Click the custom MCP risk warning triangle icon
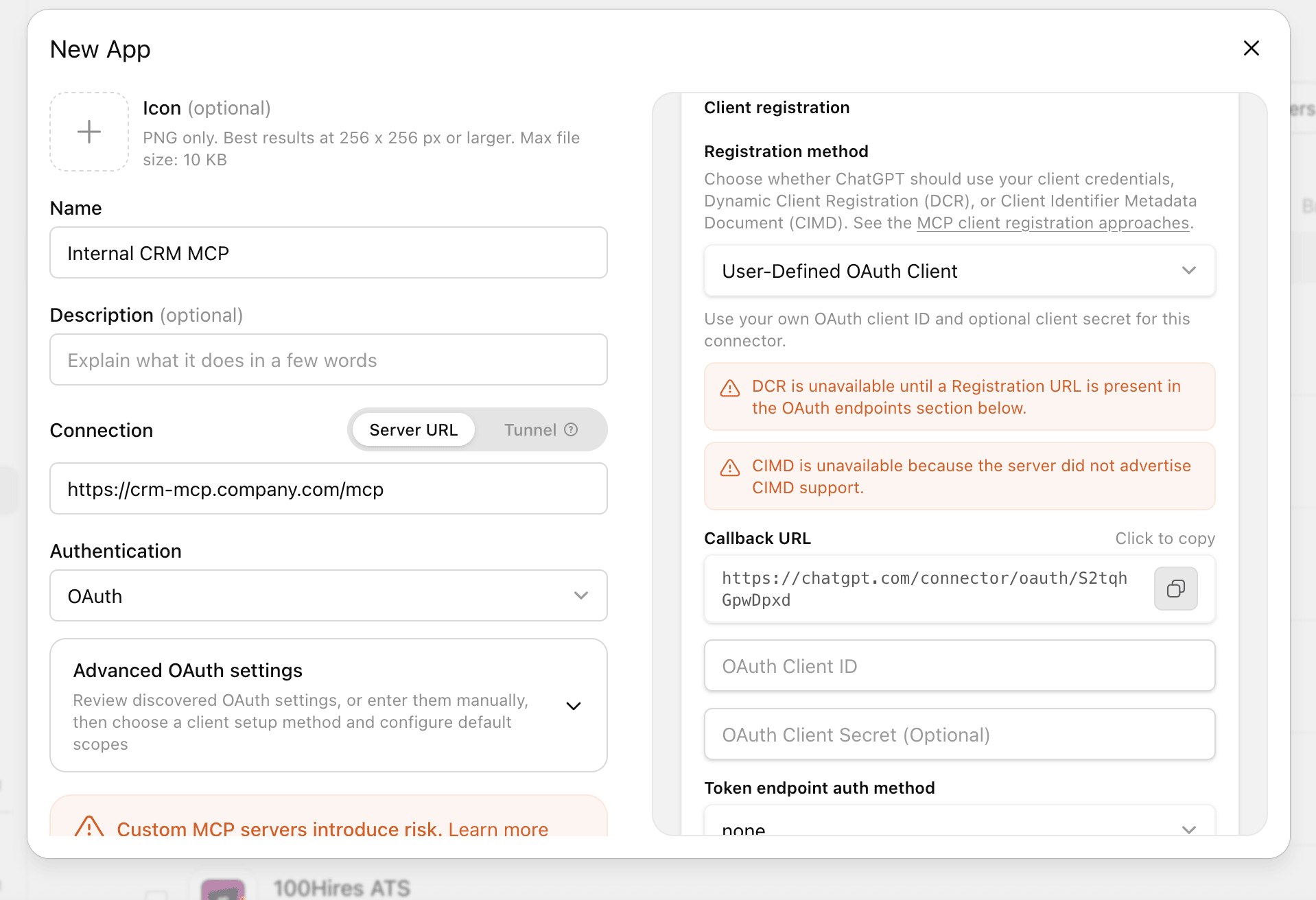 (x=89, y=827)
